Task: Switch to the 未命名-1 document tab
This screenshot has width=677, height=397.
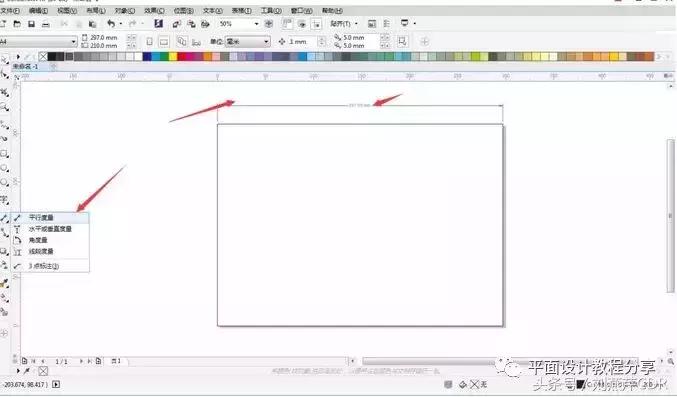Action: 25,66
